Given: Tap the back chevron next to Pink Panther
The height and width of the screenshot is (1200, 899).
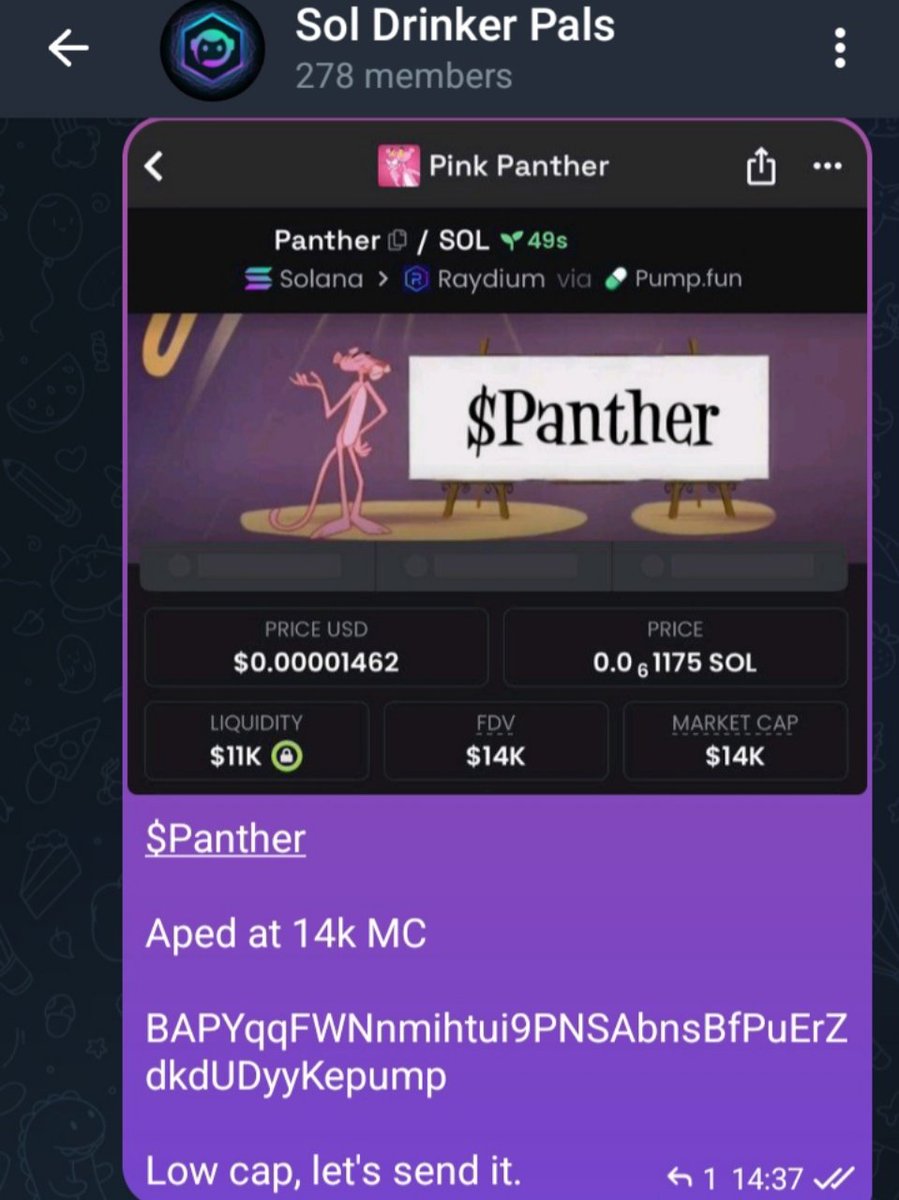Looking at the screenshot, I should [x=153, y=166].
